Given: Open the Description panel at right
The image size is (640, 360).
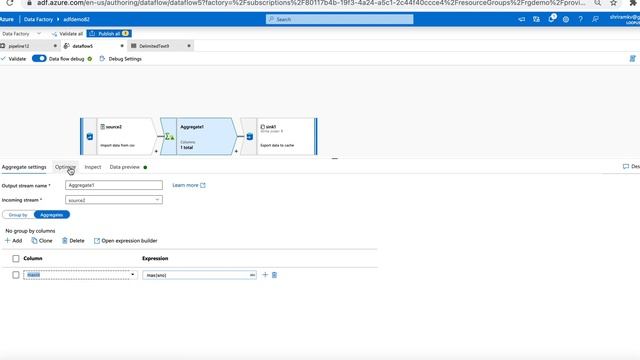Looking at the screenshot, I should (631, 167).
